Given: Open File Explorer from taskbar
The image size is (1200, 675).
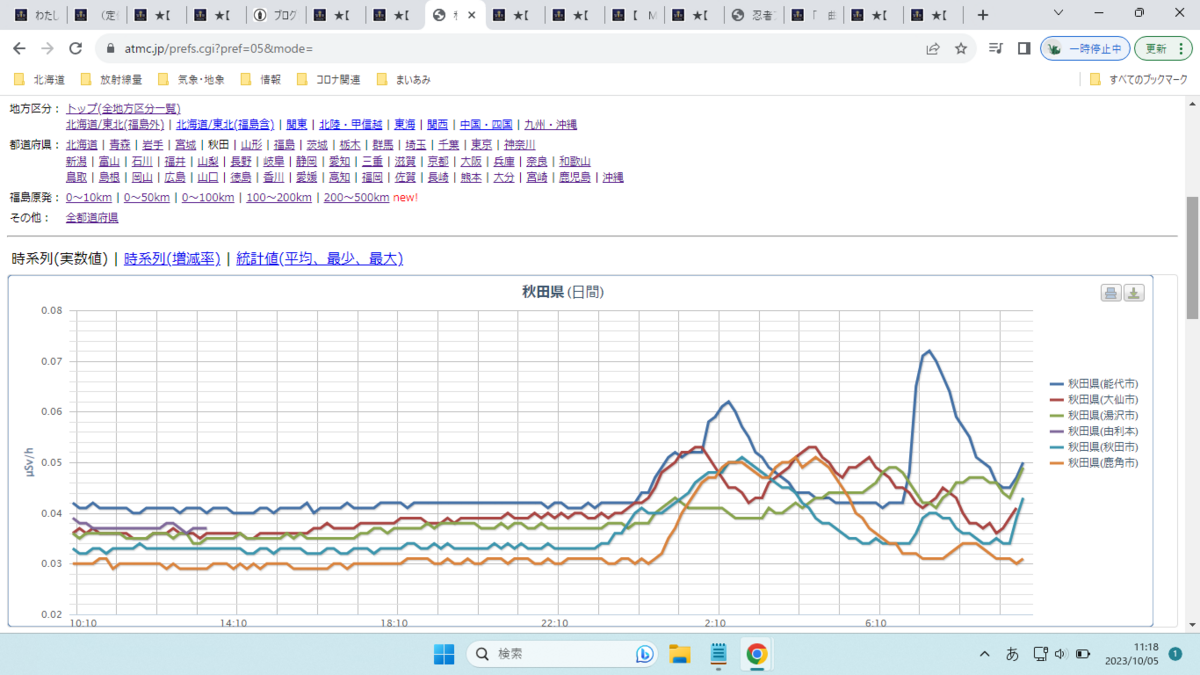Looking at the screenshot, I should 680,654.
